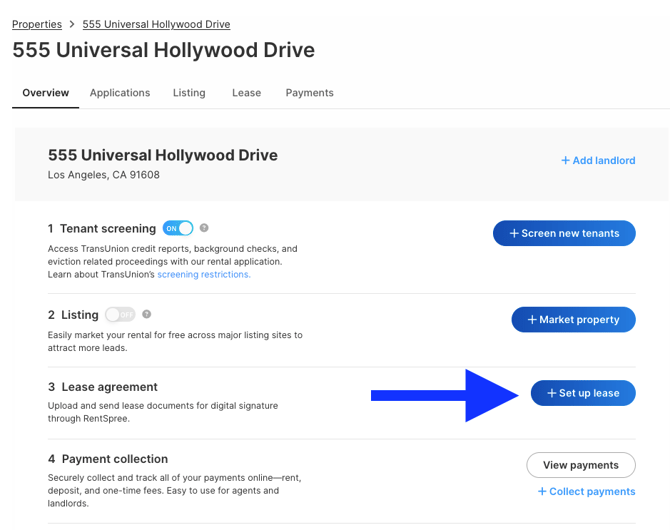
Task: Go to the Lease tab
Action: coord(247,93)
